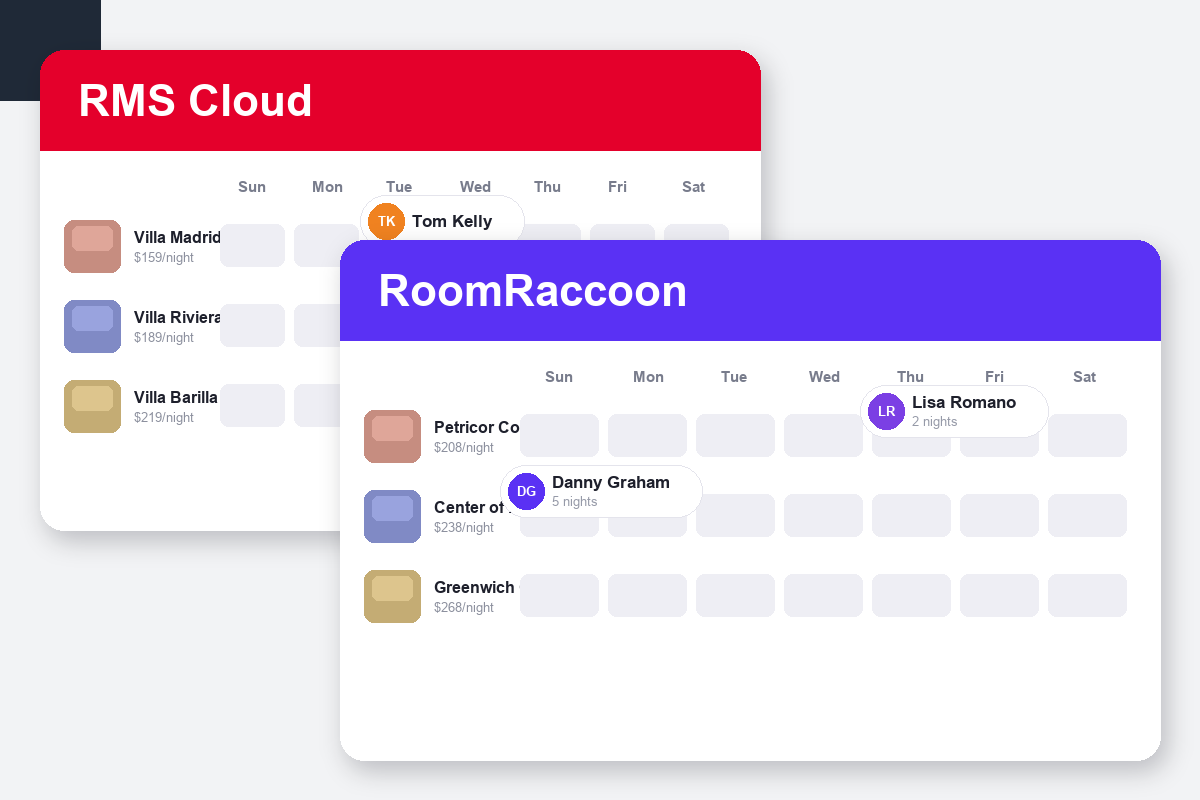Image resolution: width=1200 pixels, height=800 pixels.
Task: Select Greenwich's Friday cell in RoomRaccoon
Action: (x=999, y=596)
